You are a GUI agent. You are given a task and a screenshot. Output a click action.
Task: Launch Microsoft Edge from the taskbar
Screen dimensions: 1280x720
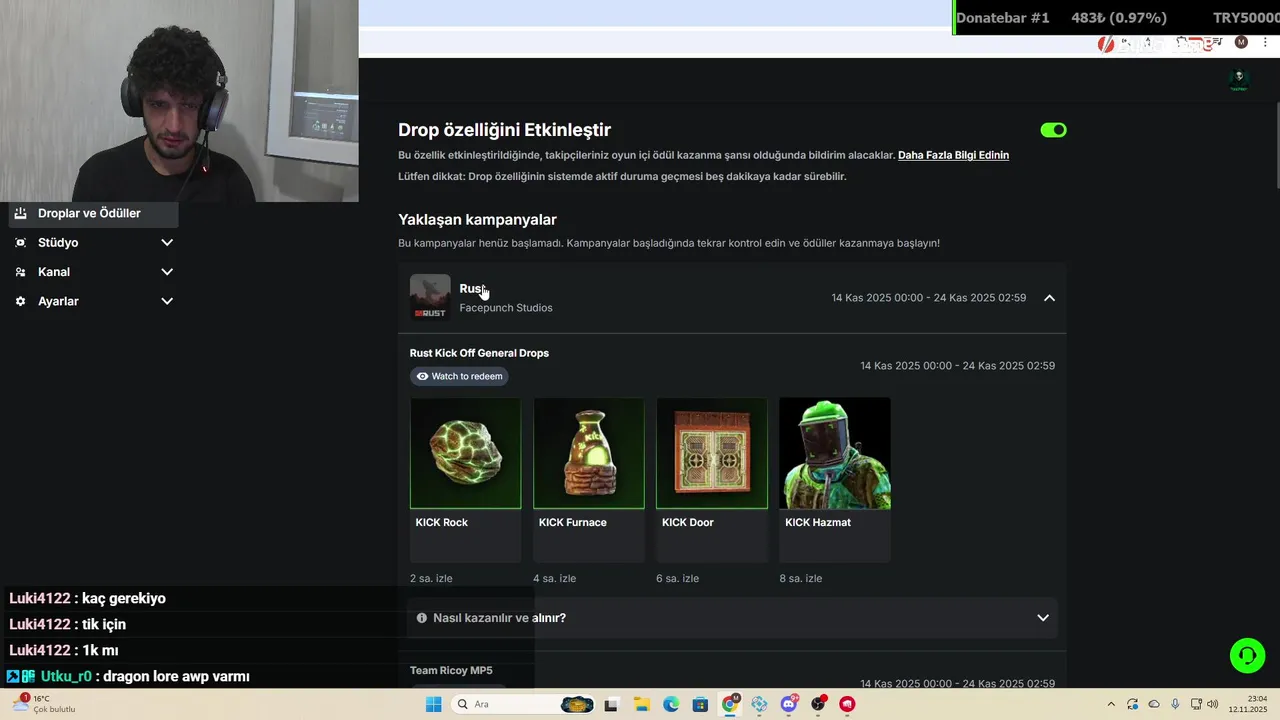click(x=671, y=704)
